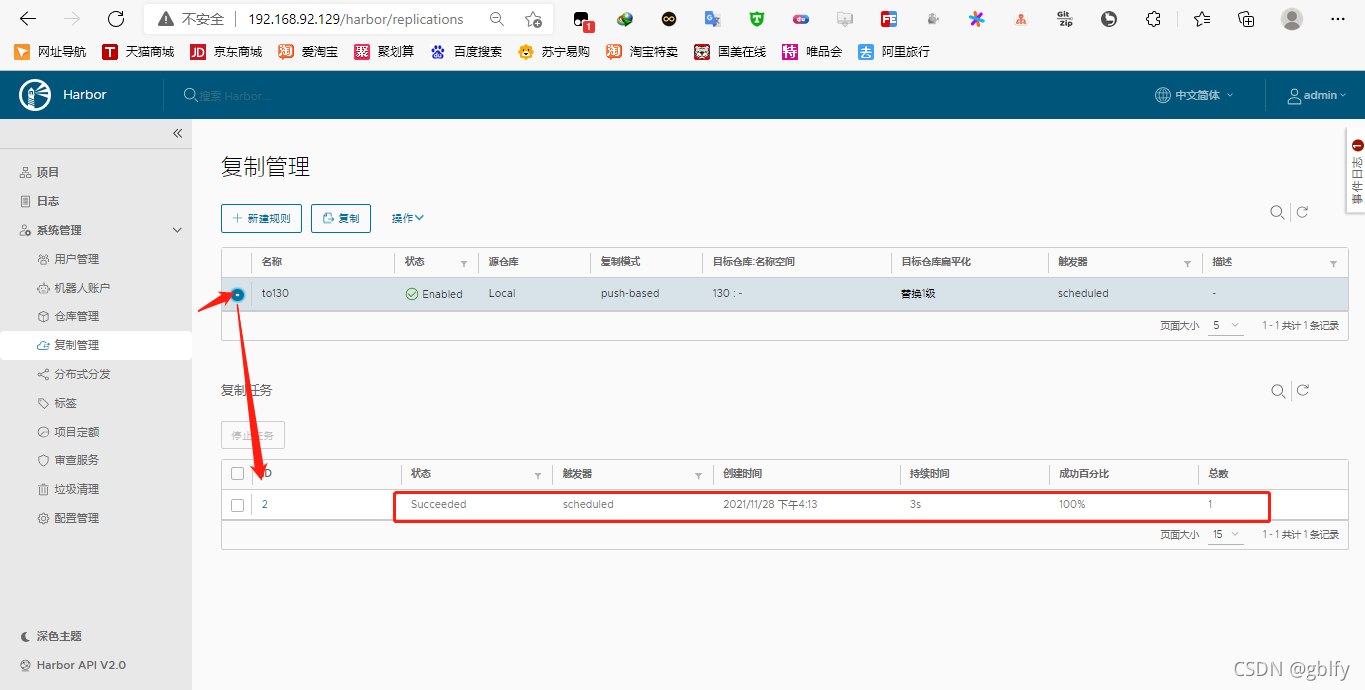Focus the 搜索 Harbor search field

pyautogui.click(x=234, y=95)
